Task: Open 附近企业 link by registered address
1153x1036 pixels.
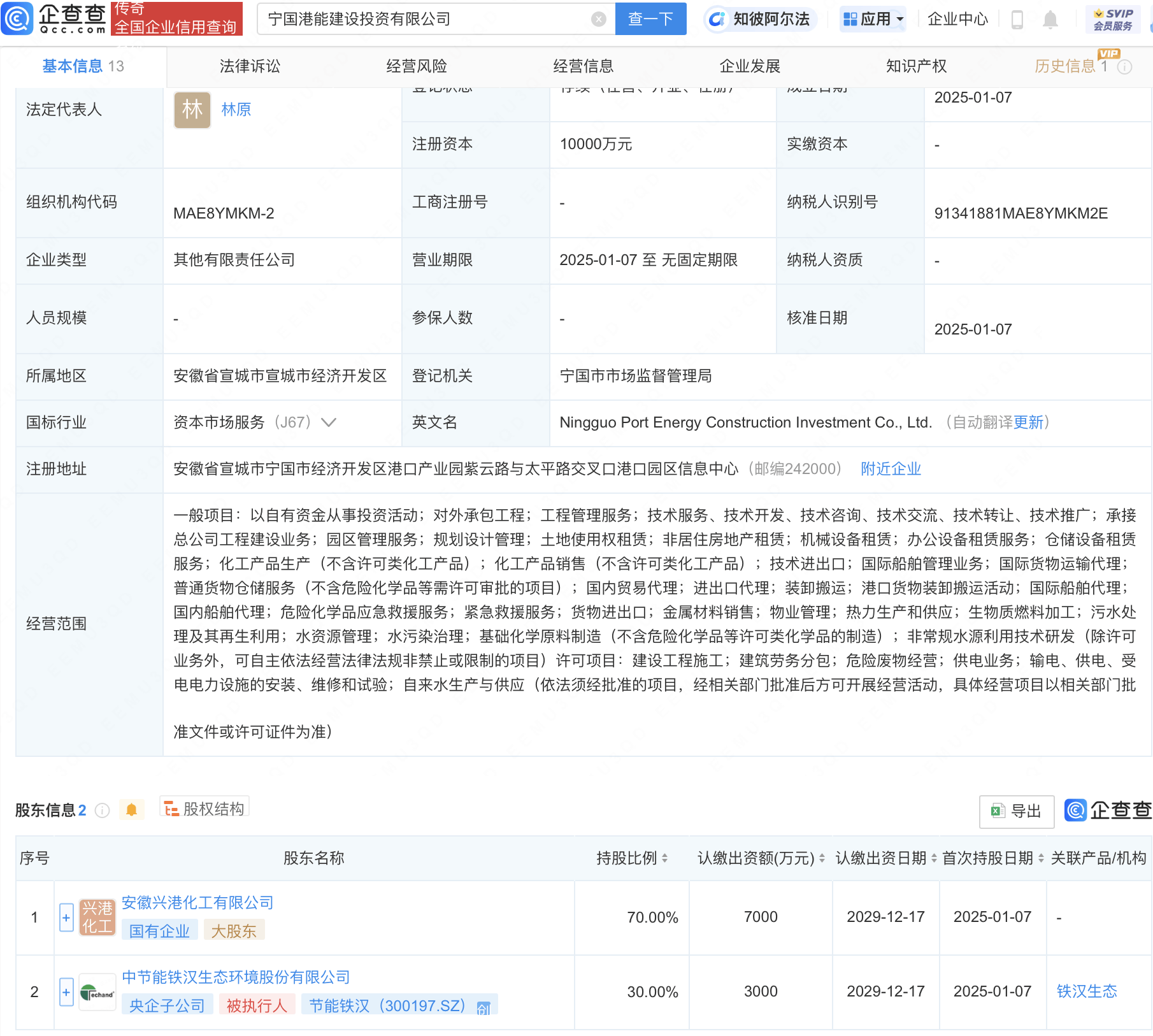Action: [891, 469]
